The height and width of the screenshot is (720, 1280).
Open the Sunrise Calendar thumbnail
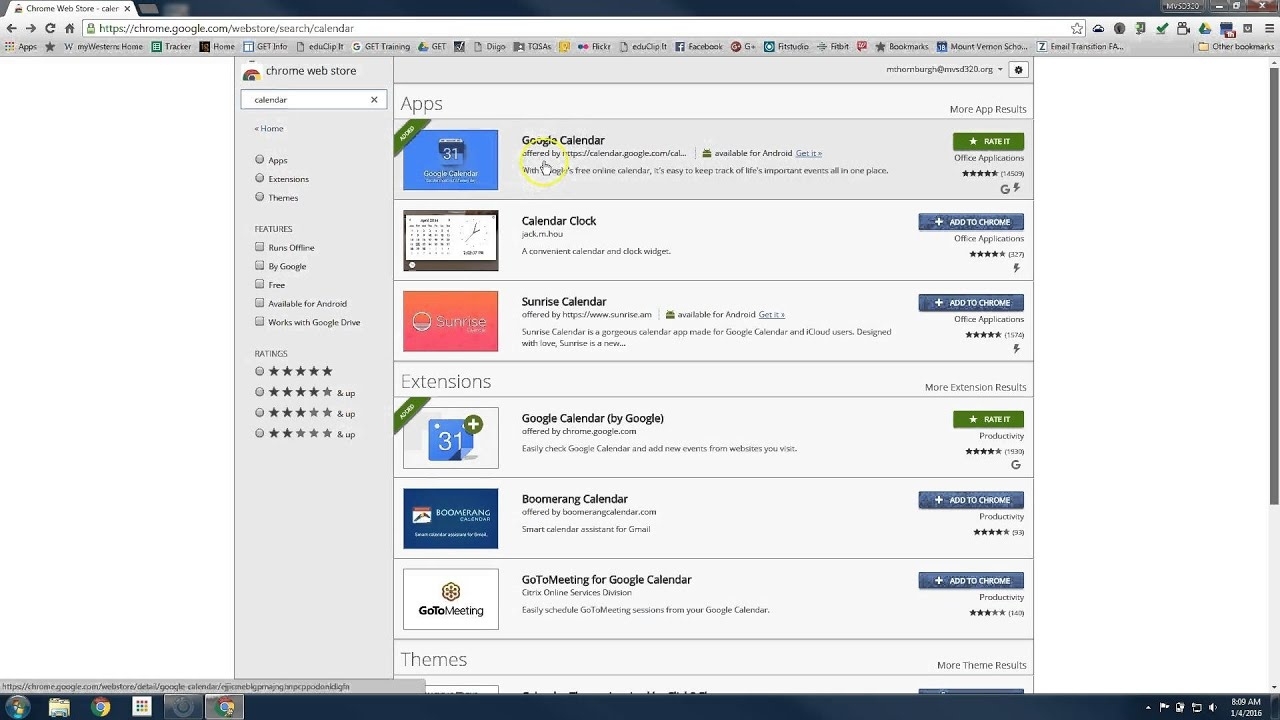point(450,321)
